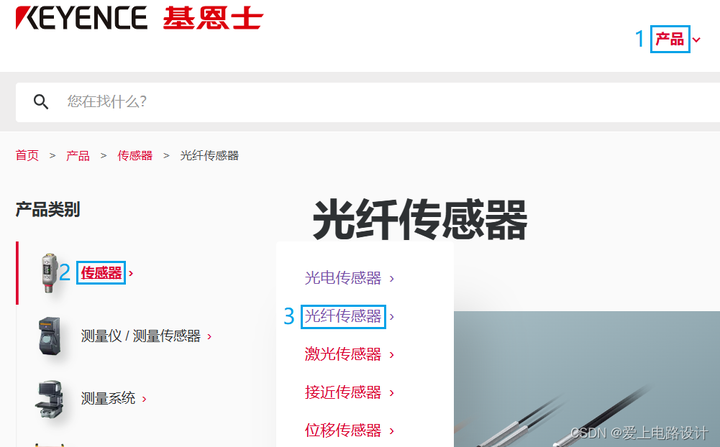Open 传感器 breadcrumb link
The width and height of the screenshot is (720, 447).
point(135,155)
